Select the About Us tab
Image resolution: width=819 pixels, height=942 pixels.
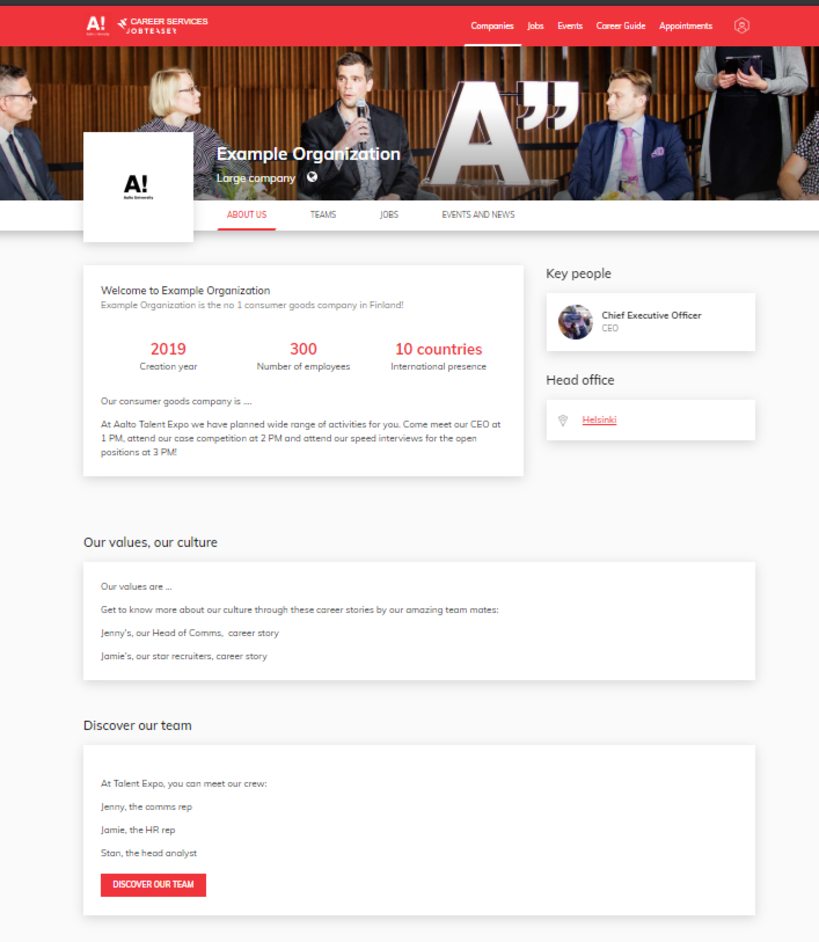(x=246, y=214)
